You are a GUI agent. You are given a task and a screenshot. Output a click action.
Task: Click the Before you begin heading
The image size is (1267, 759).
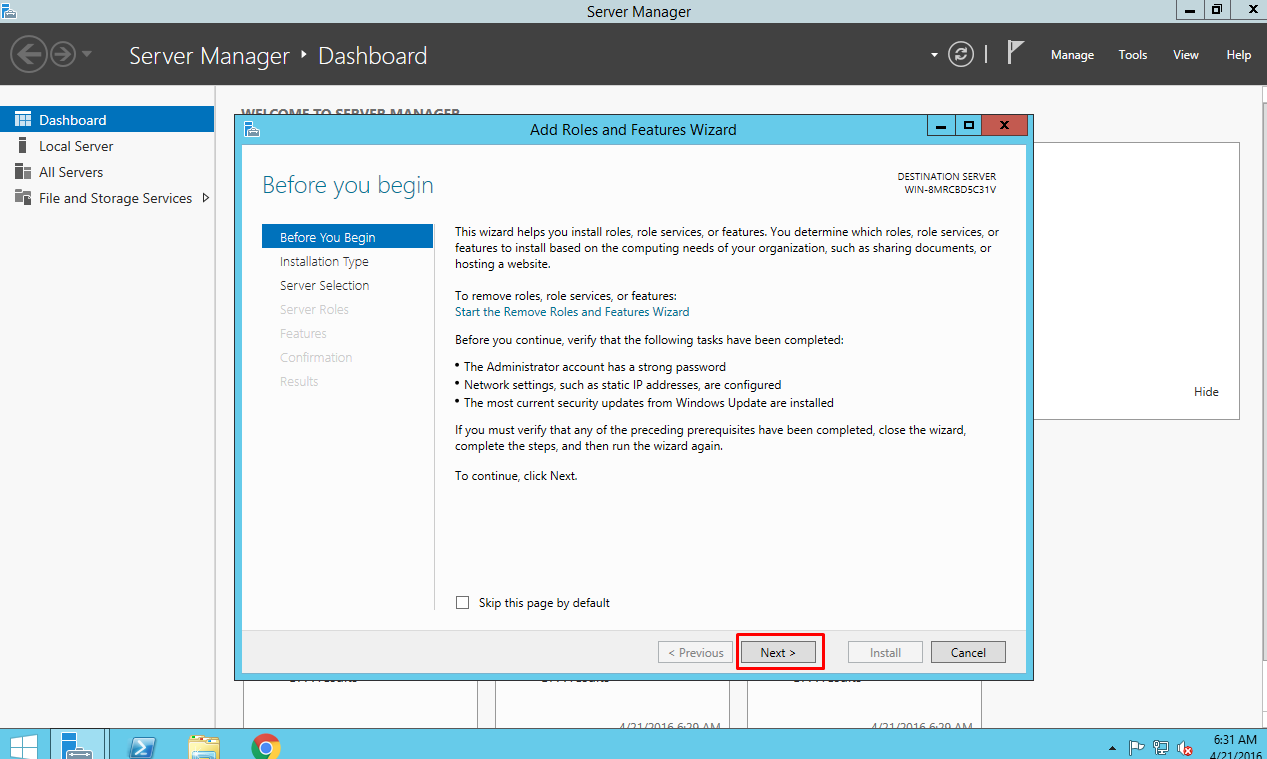coord(348,185)
